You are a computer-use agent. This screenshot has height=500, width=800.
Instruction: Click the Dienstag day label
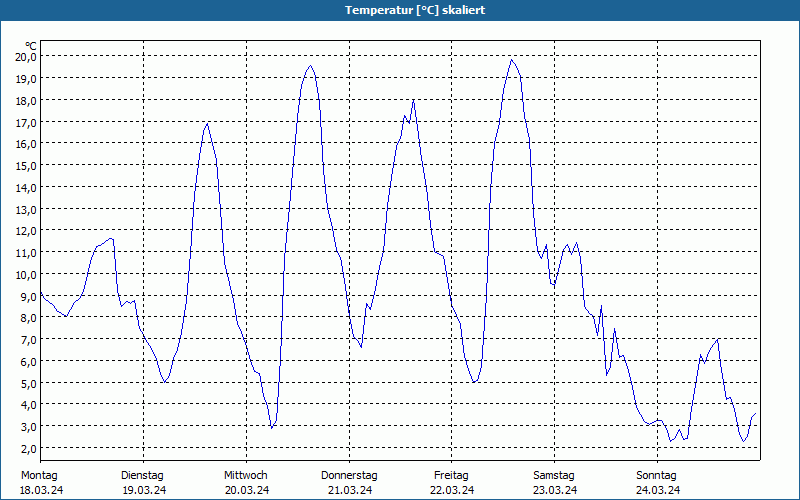point(142,476)
